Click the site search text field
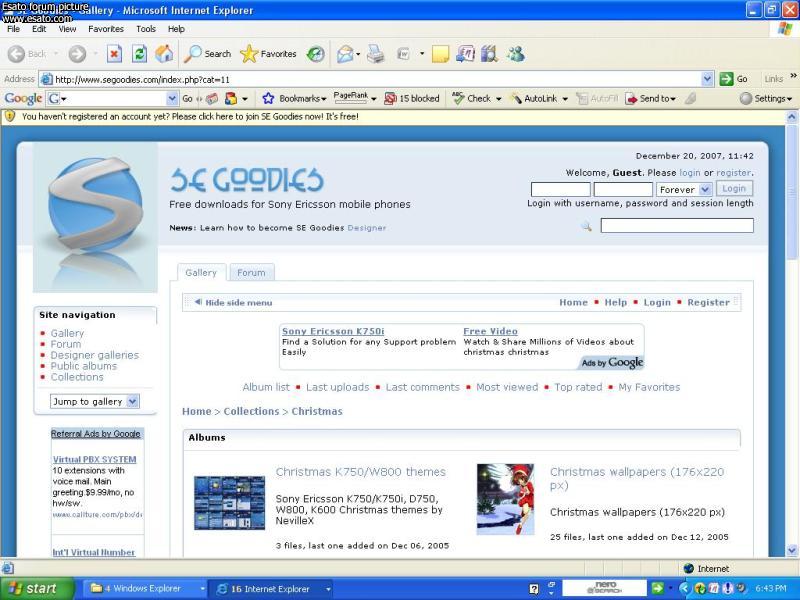Screen dimensions: 800x600 tap(677, 226)
